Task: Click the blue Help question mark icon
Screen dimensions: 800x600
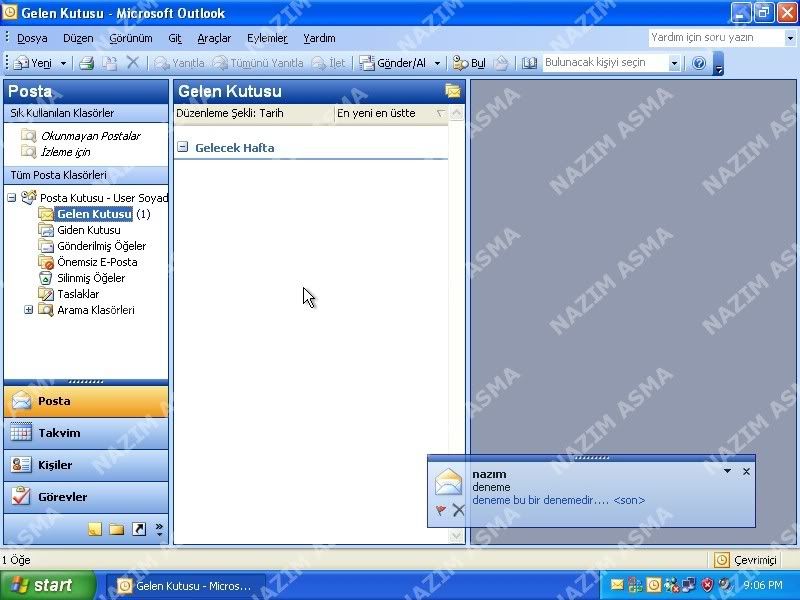Action: click(x=699, y=63)
